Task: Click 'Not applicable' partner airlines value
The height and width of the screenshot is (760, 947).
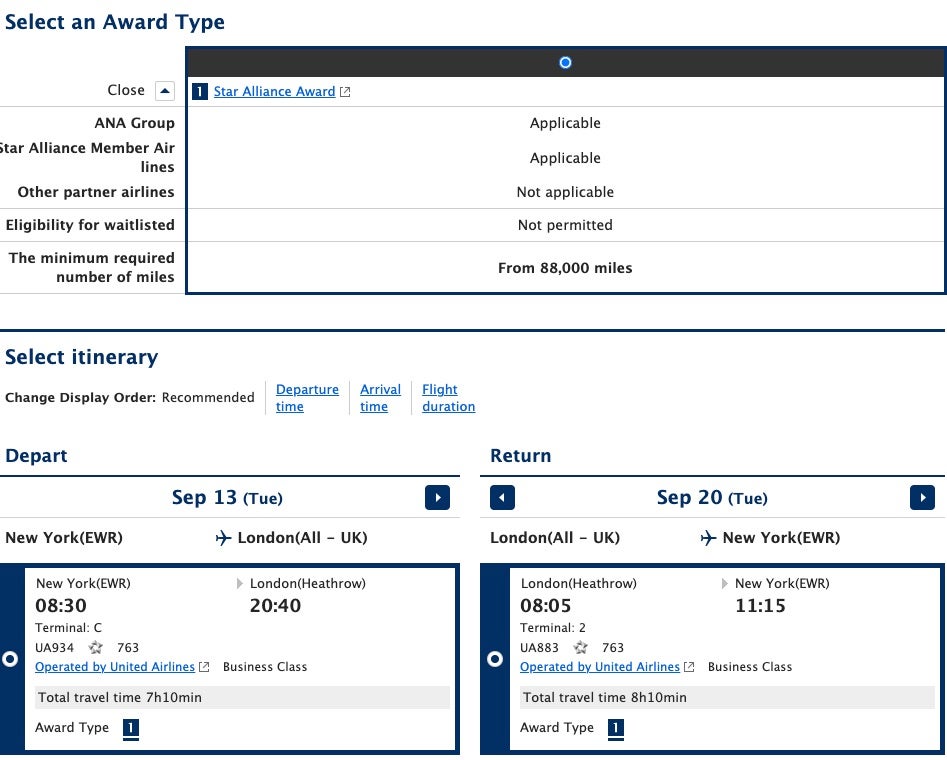Action: point(565,192)
